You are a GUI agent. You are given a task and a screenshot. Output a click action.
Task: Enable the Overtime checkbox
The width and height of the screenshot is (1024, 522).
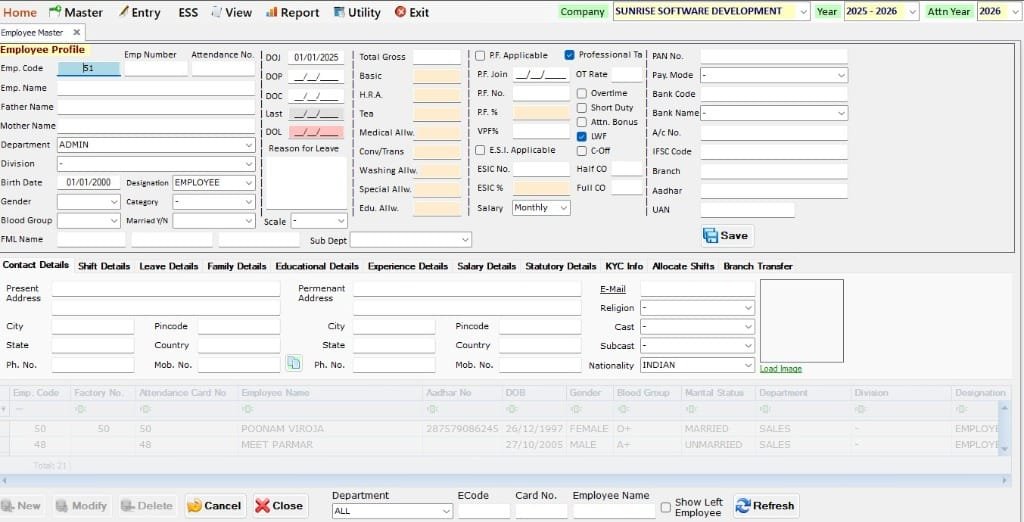coord(582,93)
